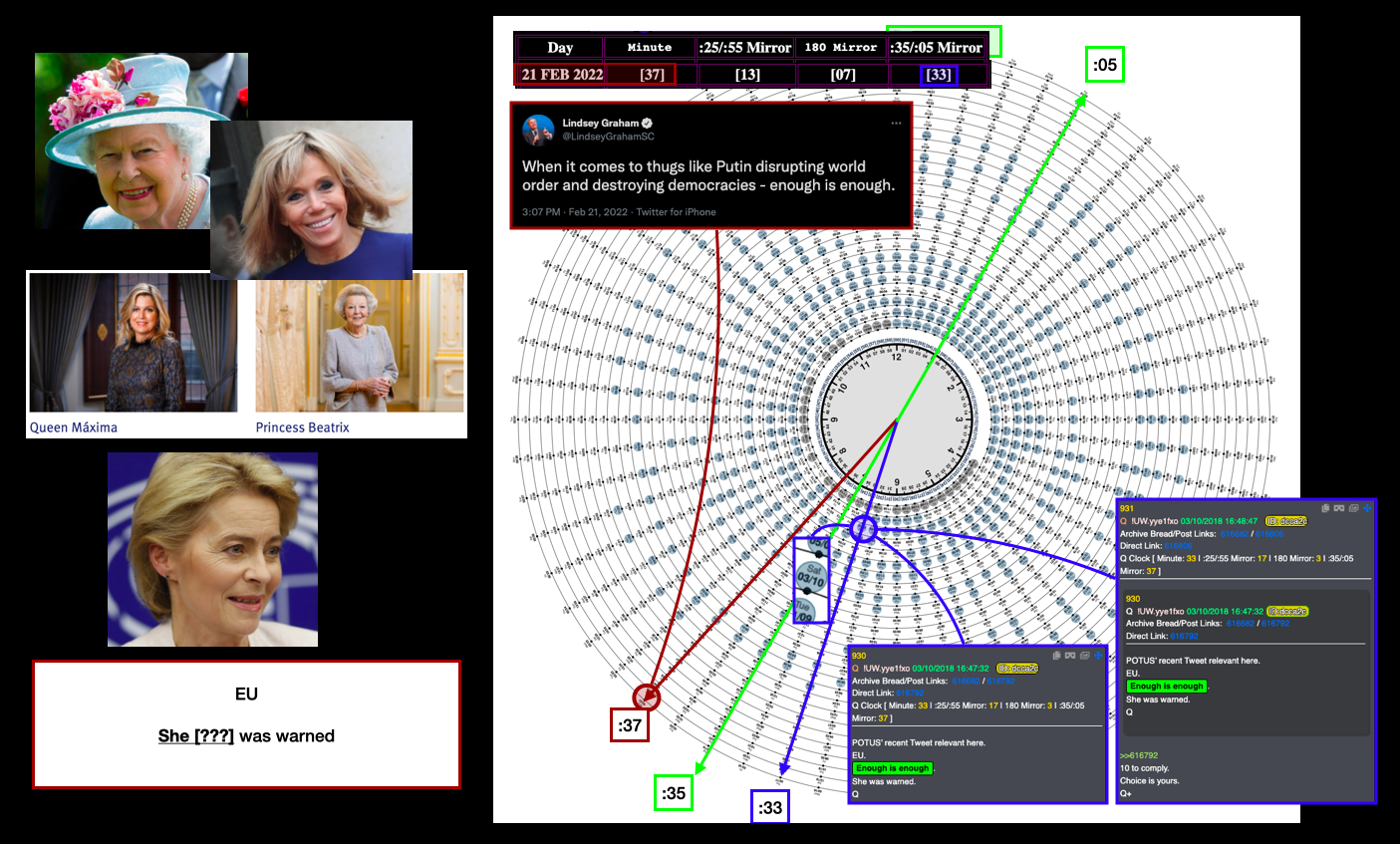Click the glasses icon on post 931

pyautogui.click(x=1338, y=508)
